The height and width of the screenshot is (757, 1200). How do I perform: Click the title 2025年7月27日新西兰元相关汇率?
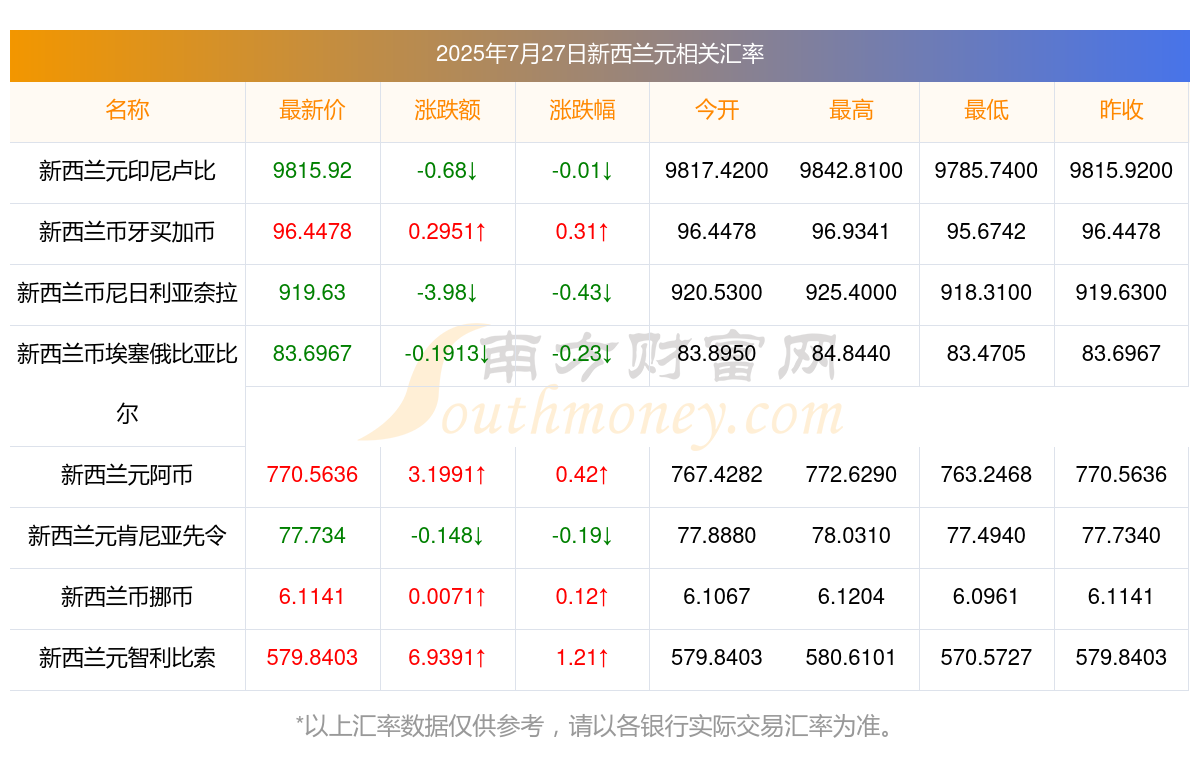(x=600, y=54)
